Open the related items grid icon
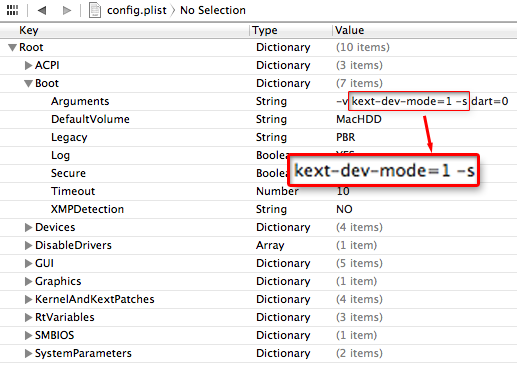 coord(12,10)
